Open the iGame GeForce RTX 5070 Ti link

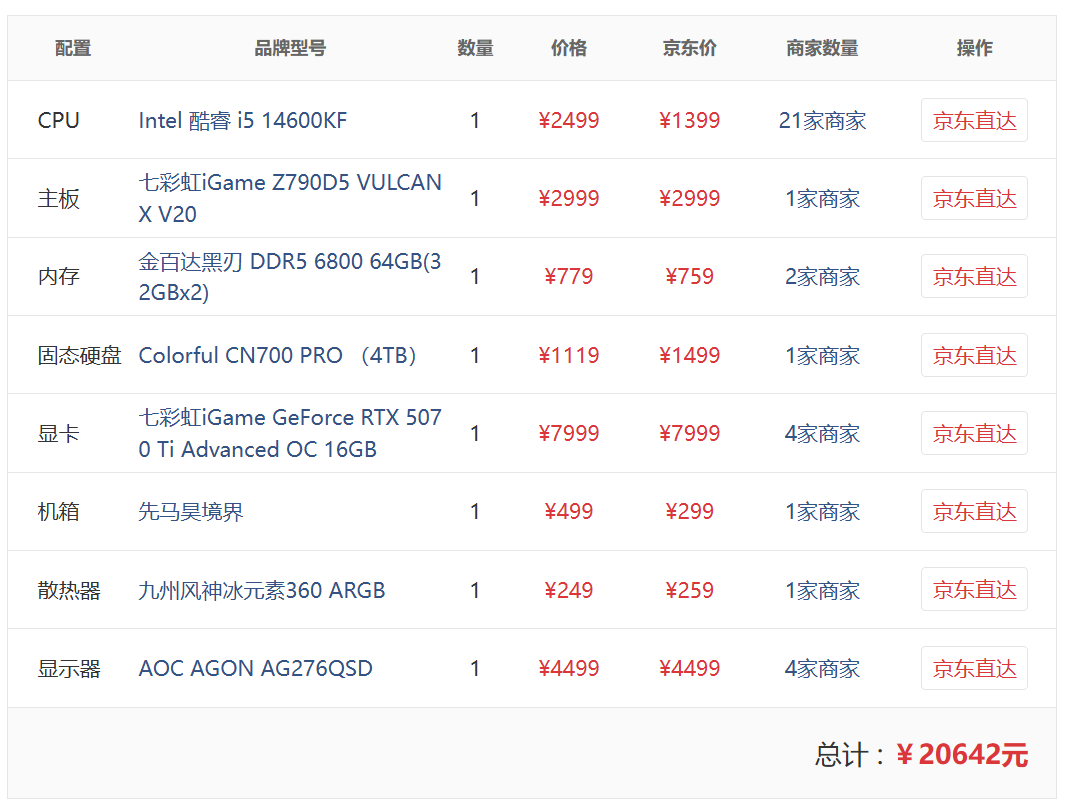[290, 433]
